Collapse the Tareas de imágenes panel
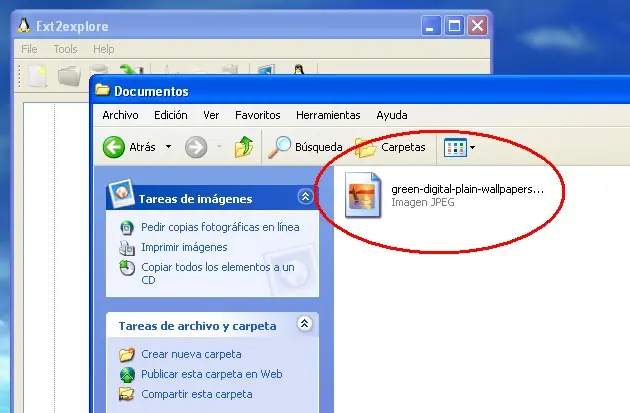 [305, 196]
